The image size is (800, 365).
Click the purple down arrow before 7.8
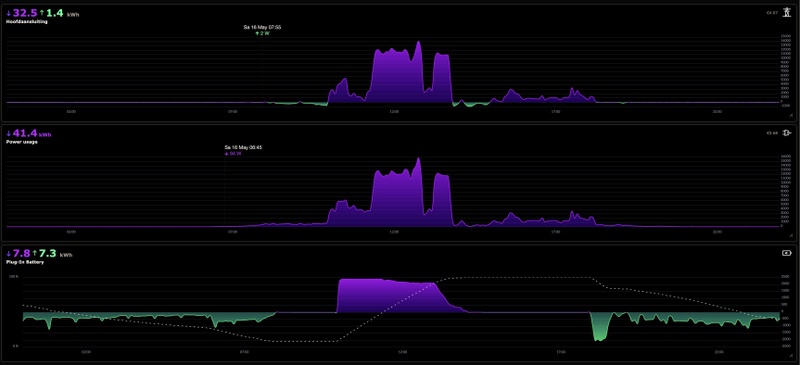point(9,254)
